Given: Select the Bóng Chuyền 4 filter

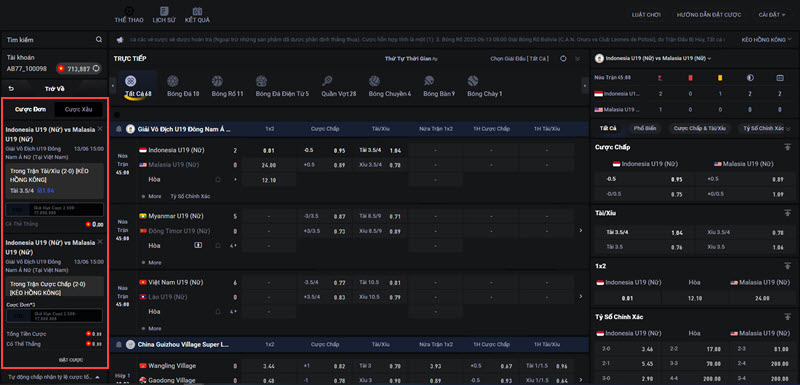Looking at the screenshot, I should click(x=390, y=86).
